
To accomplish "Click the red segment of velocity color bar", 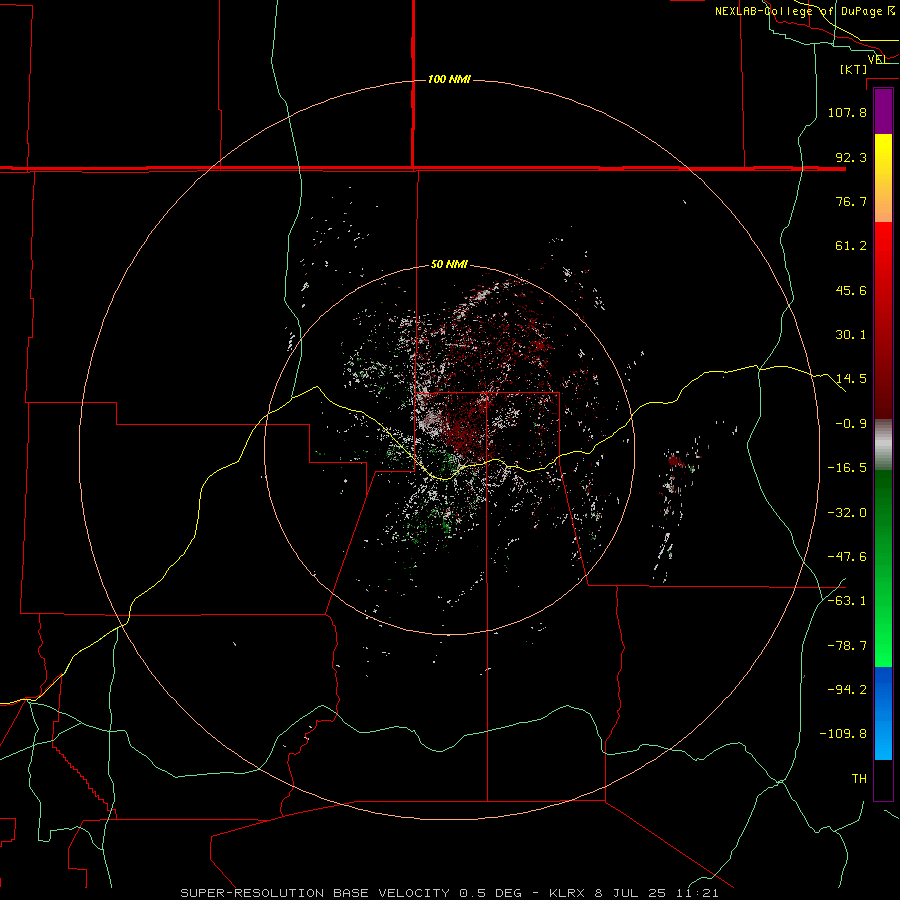I will pos(883,320).
